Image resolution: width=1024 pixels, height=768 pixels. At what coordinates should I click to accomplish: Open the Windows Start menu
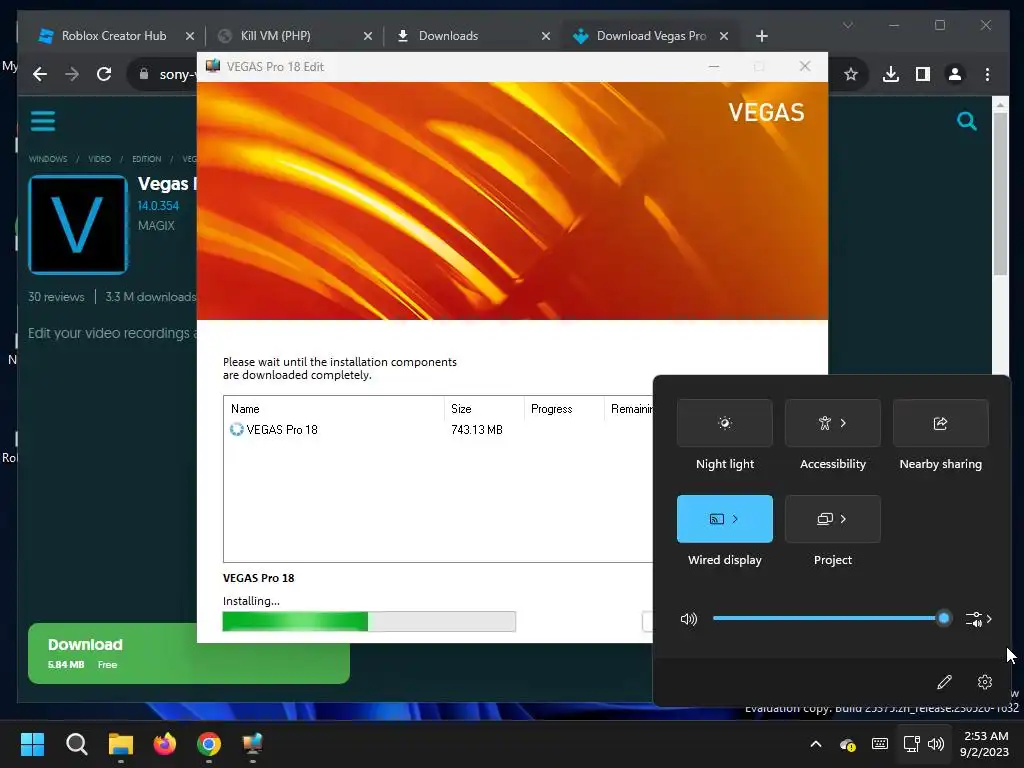pos(32,744)
